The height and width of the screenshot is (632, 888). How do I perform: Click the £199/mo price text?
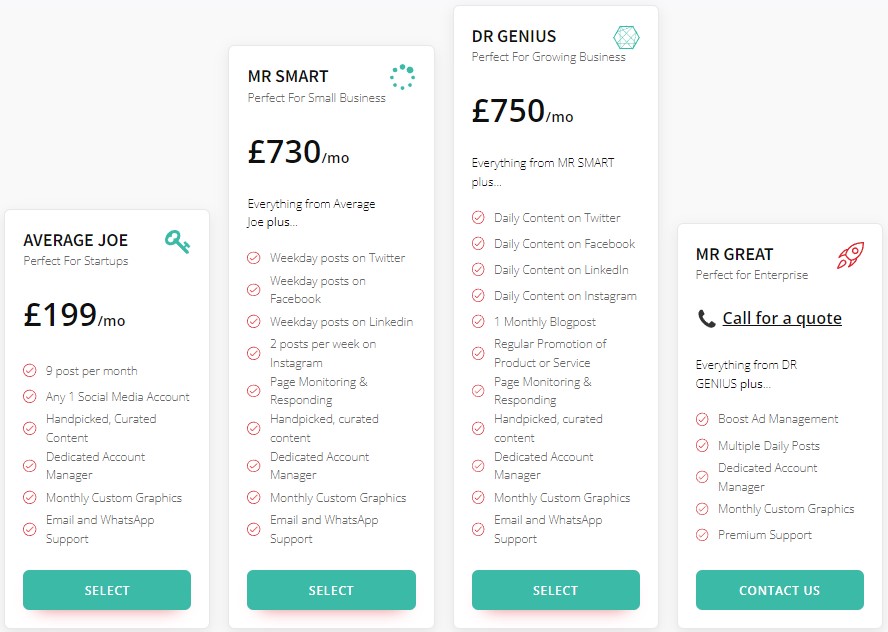tap(74, 316)
